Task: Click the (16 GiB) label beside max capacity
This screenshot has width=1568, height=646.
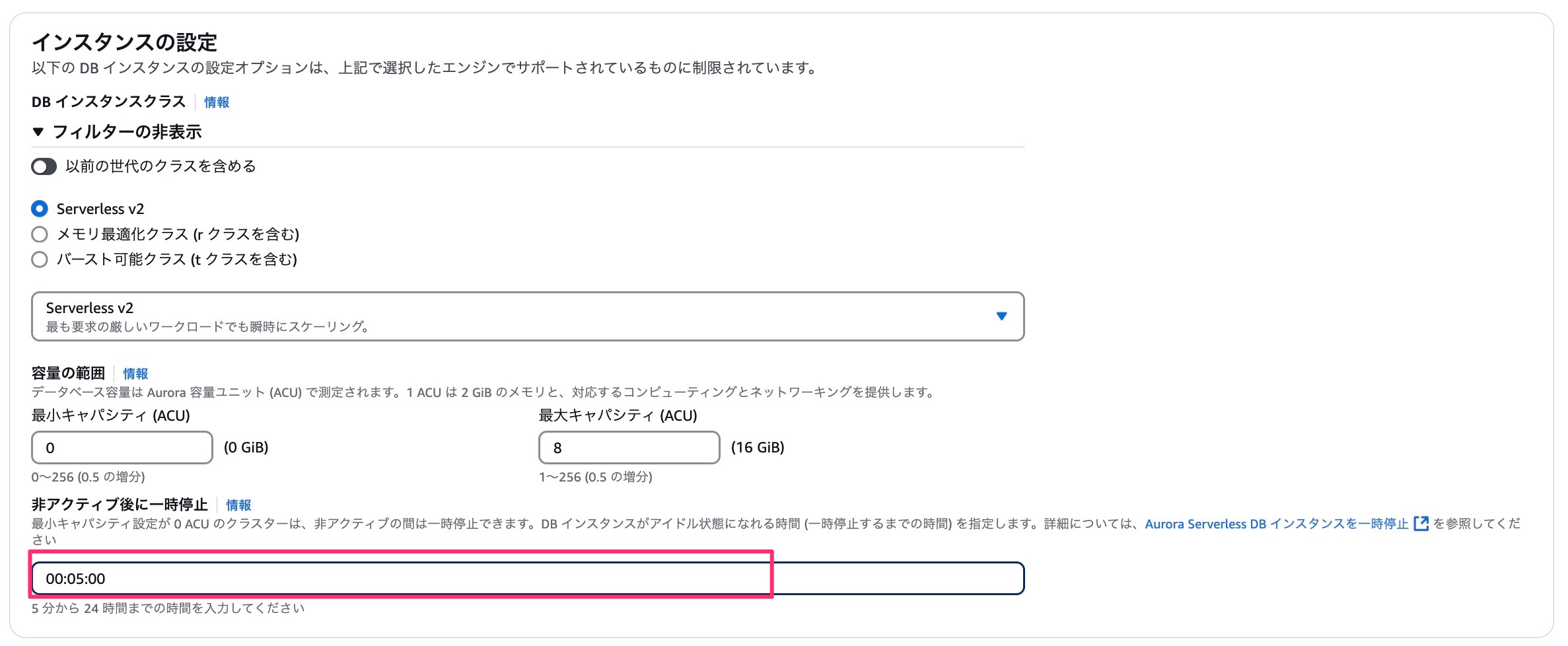Action: pos(758,448)
